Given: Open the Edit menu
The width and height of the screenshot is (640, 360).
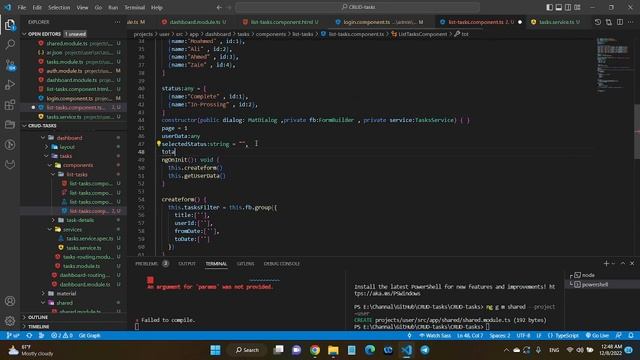Looking at the screenshot, I should pos(37,7).
